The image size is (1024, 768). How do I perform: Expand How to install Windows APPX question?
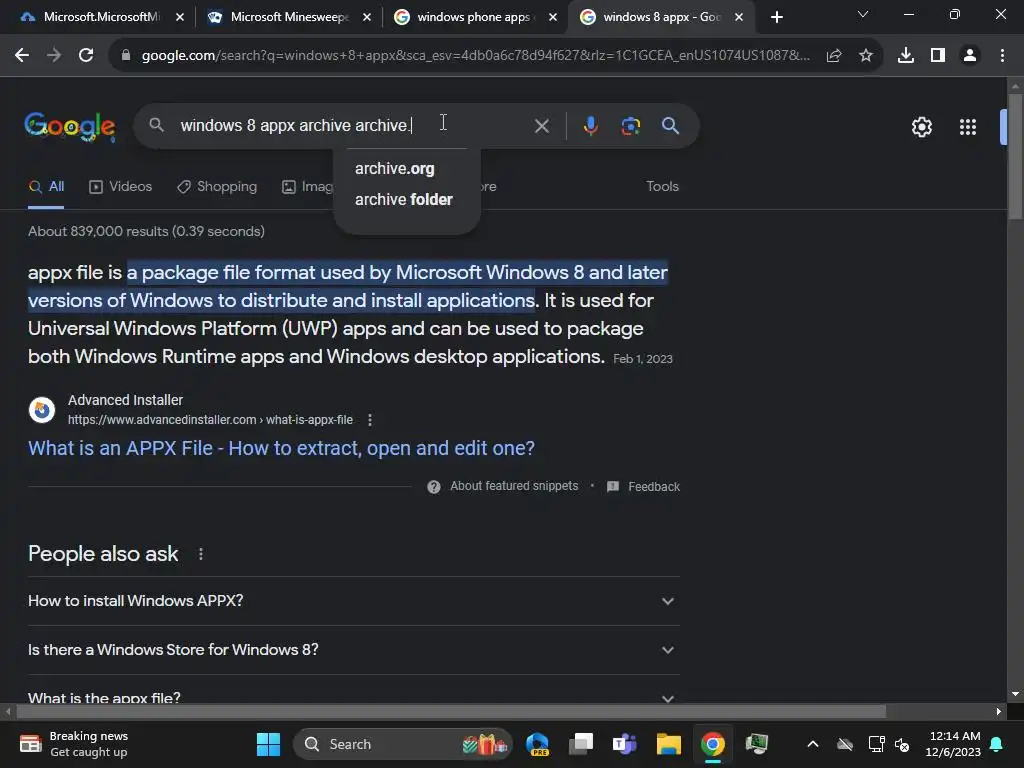353,601
